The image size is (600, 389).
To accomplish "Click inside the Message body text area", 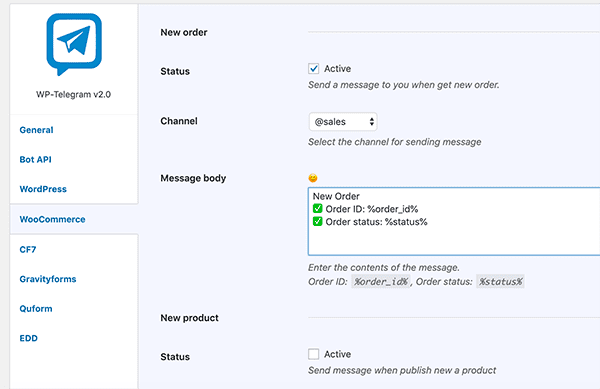I will point(454,221).
